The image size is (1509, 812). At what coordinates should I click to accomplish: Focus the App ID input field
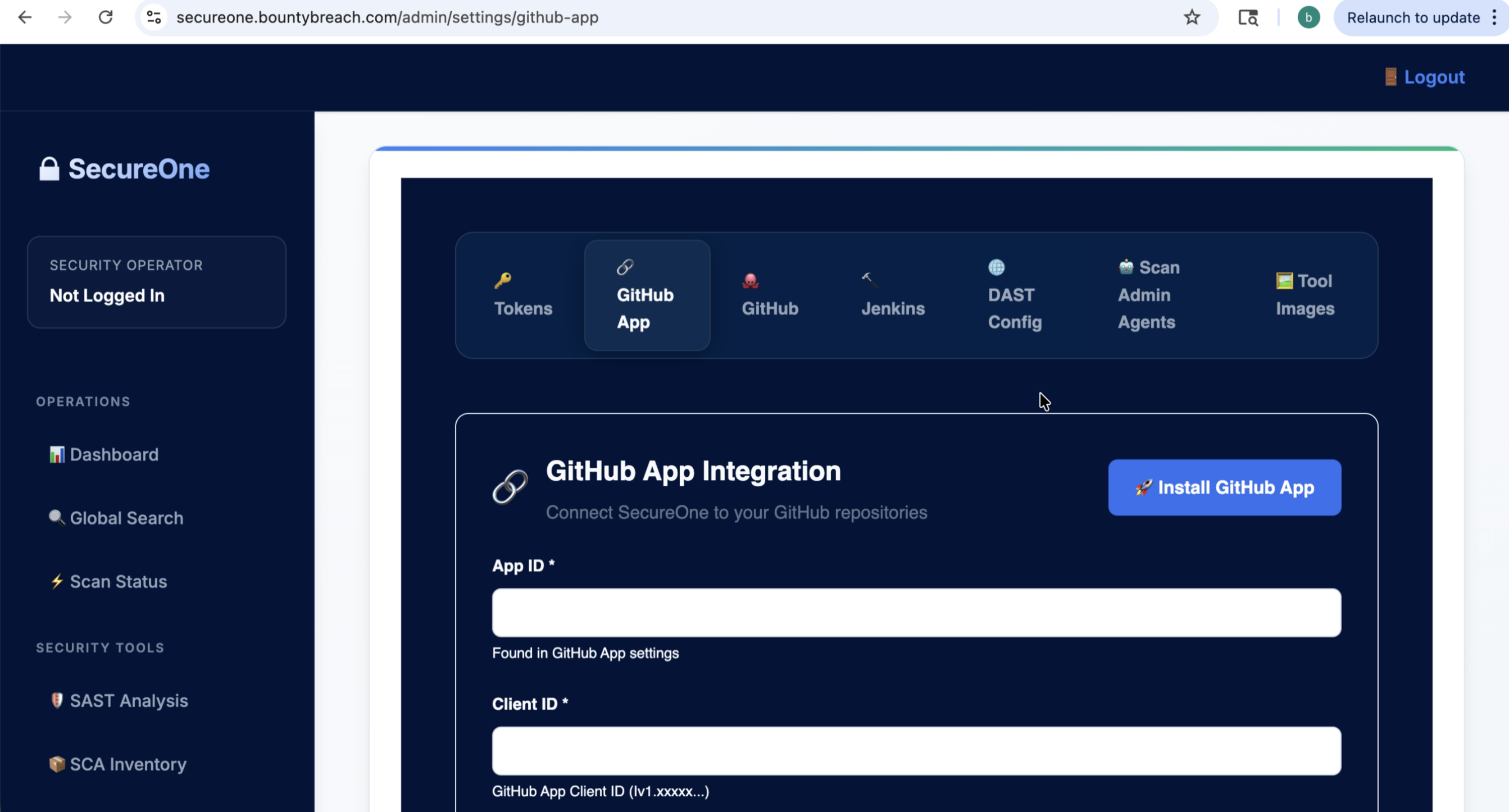(916, 612)
